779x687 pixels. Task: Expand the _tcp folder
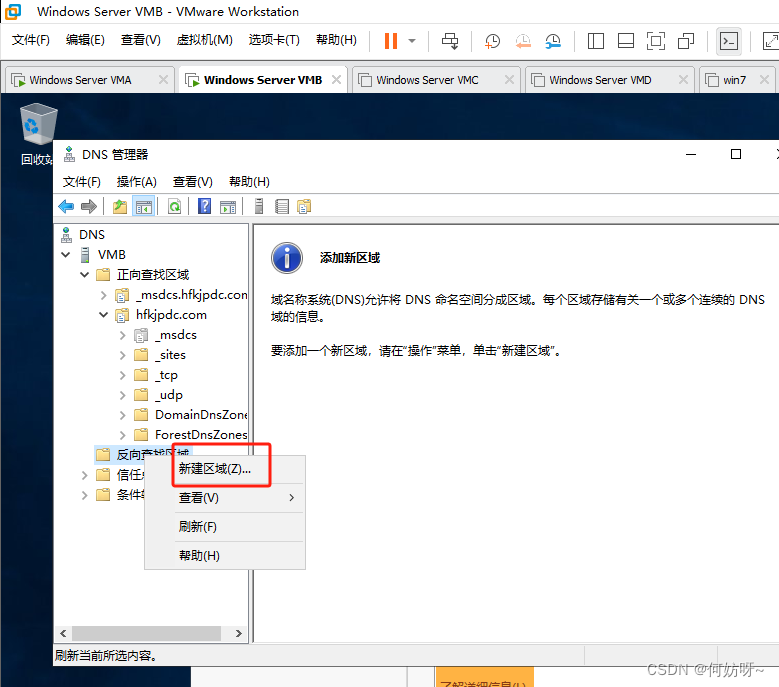[123, 376]
